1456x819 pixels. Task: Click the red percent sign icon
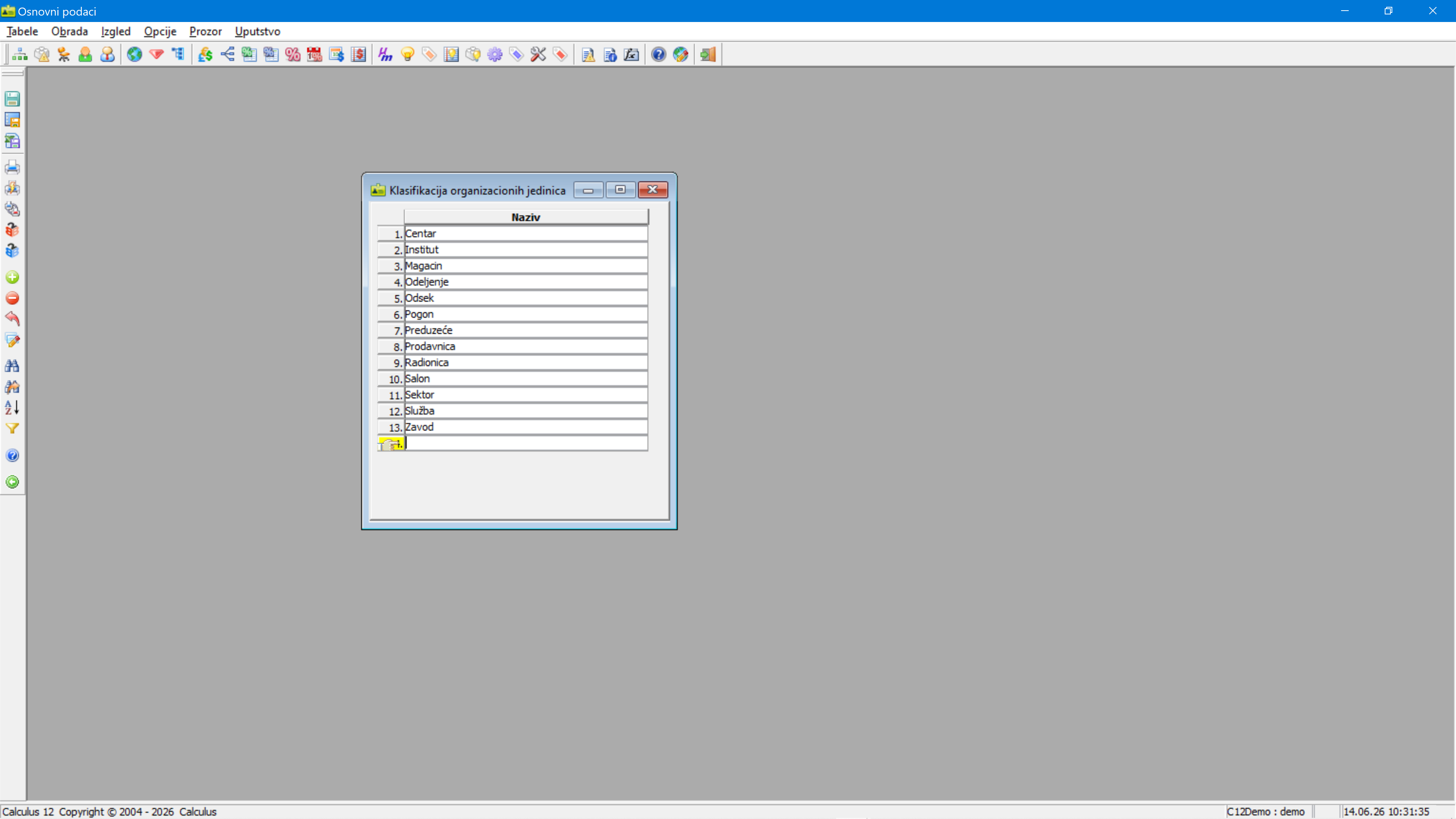point(293,54)
